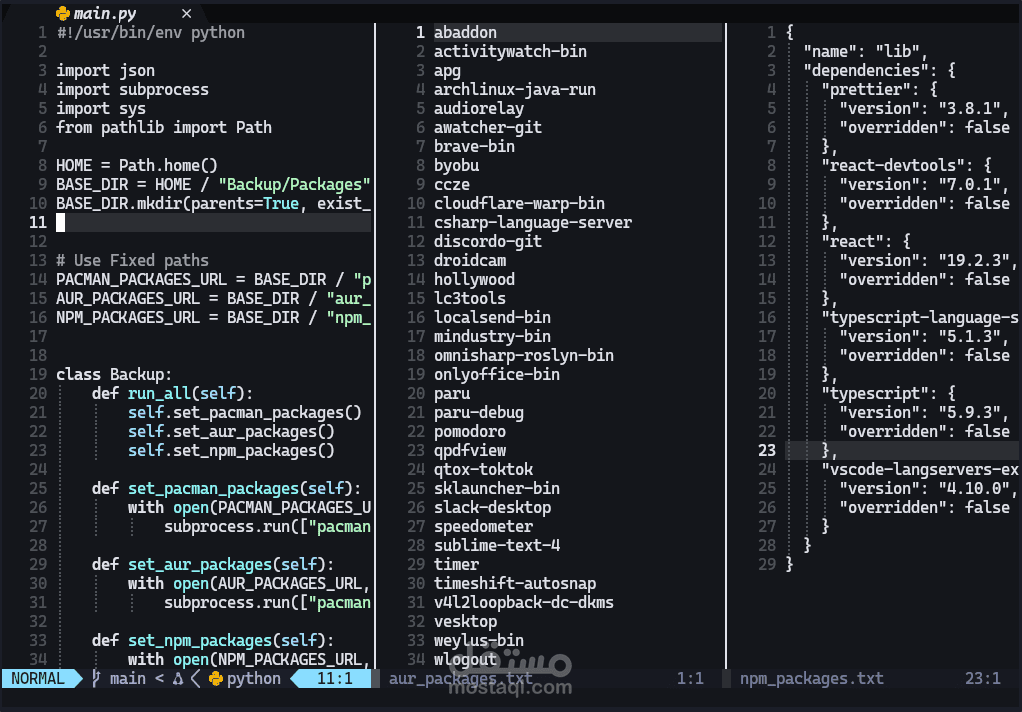
Task: Click the 'csharp-language-server' package row
Action: 533,222
